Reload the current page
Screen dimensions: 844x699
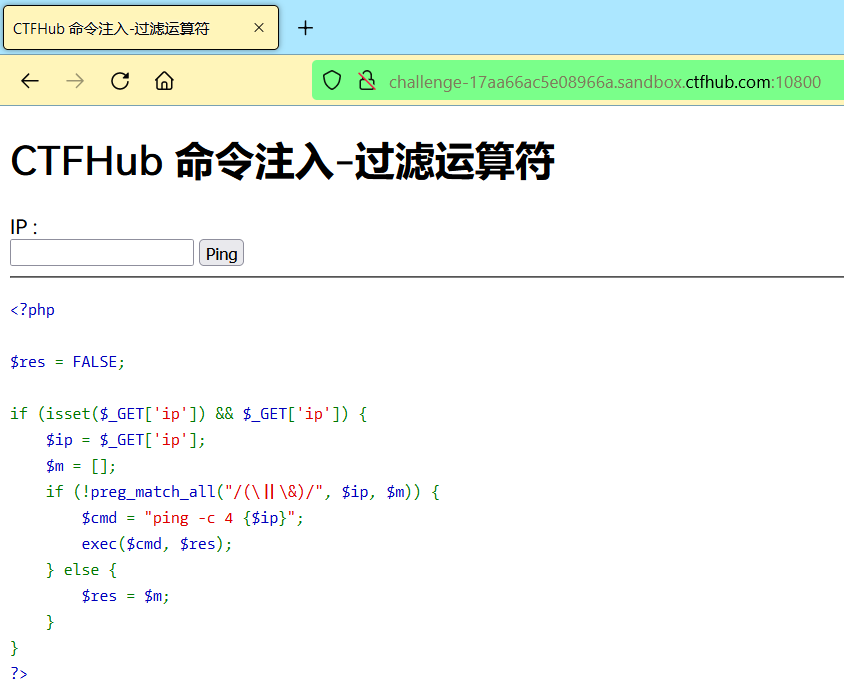tap(120, 81)
